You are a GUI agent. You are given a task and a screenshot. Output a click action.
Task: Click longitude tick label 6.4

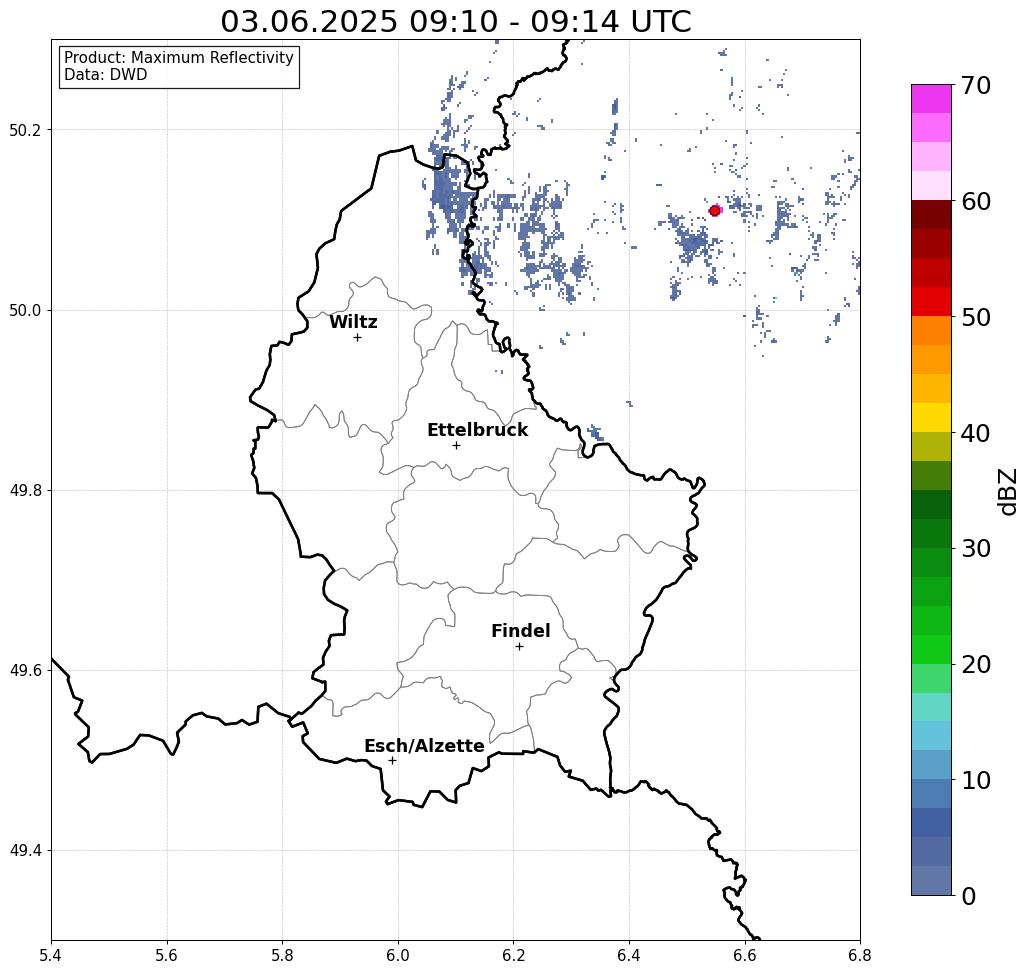pyautogui.click(x=629, y=955)
